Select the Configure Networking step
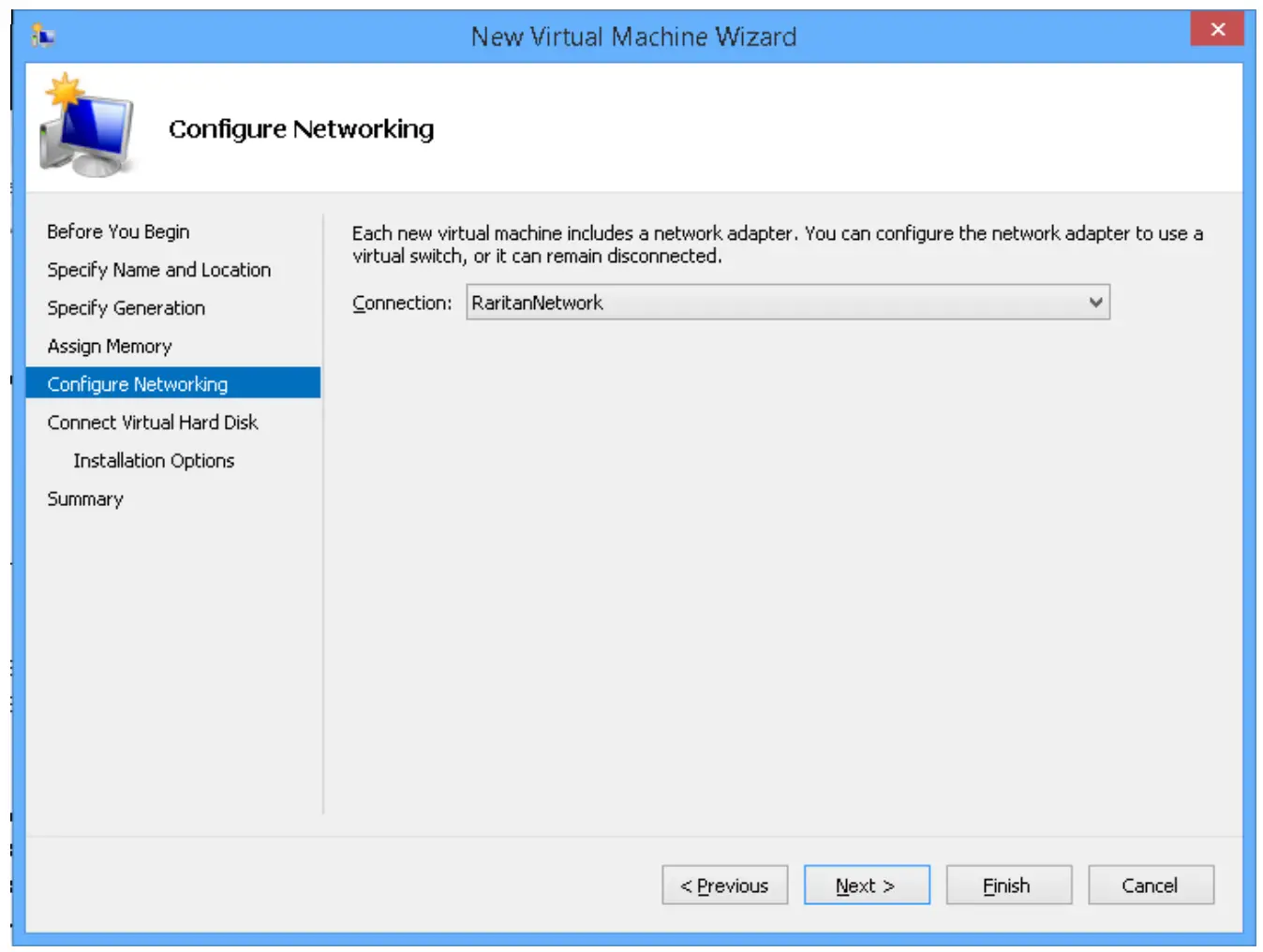The height and width of the screenshot is (952, 1263). tap(173, 383)
